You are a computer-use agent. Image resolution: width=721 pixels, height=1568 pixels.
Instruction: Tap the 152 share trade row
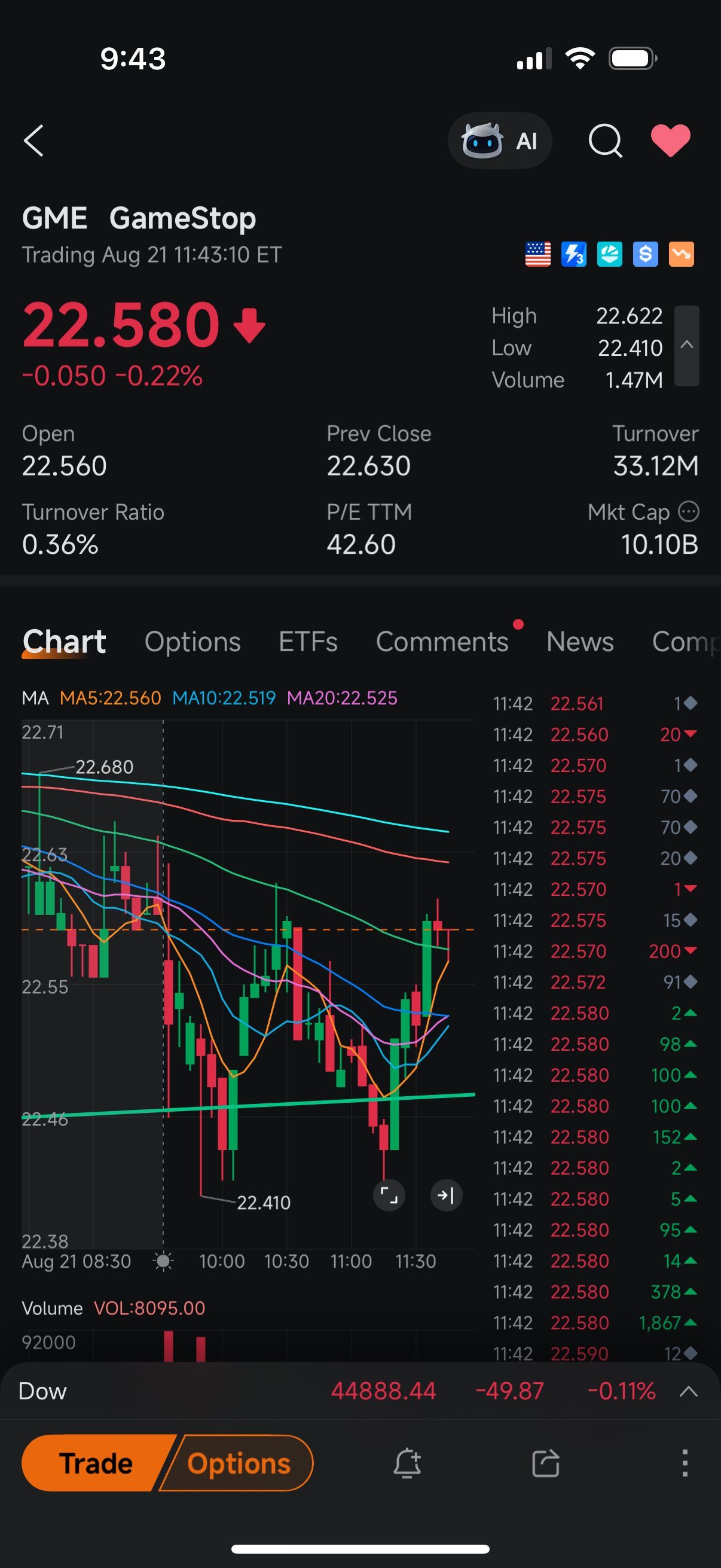pyautogui.click(x=595, y=1137)
